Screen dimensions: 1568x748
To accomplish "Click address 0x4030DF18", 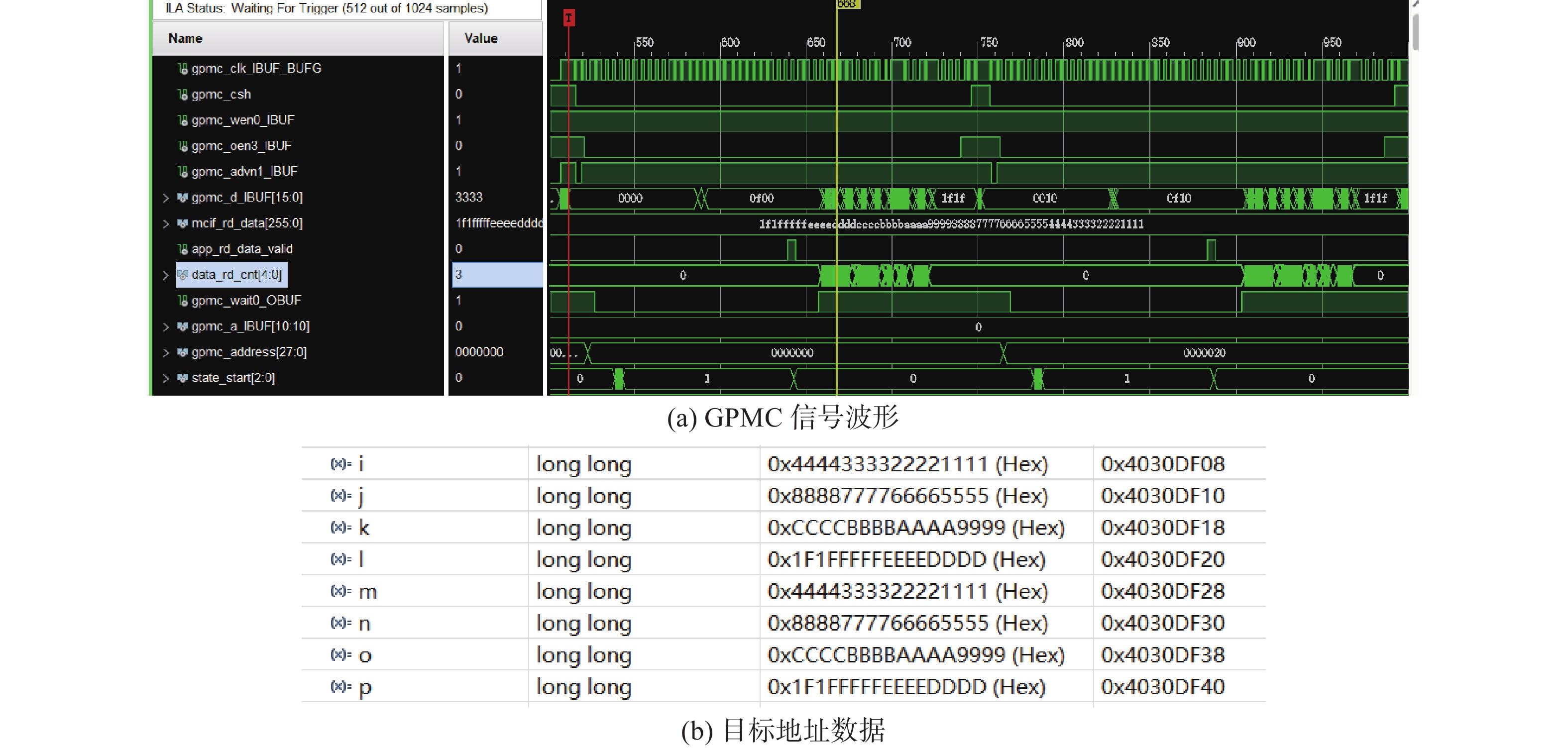I will pos(1163,527).
